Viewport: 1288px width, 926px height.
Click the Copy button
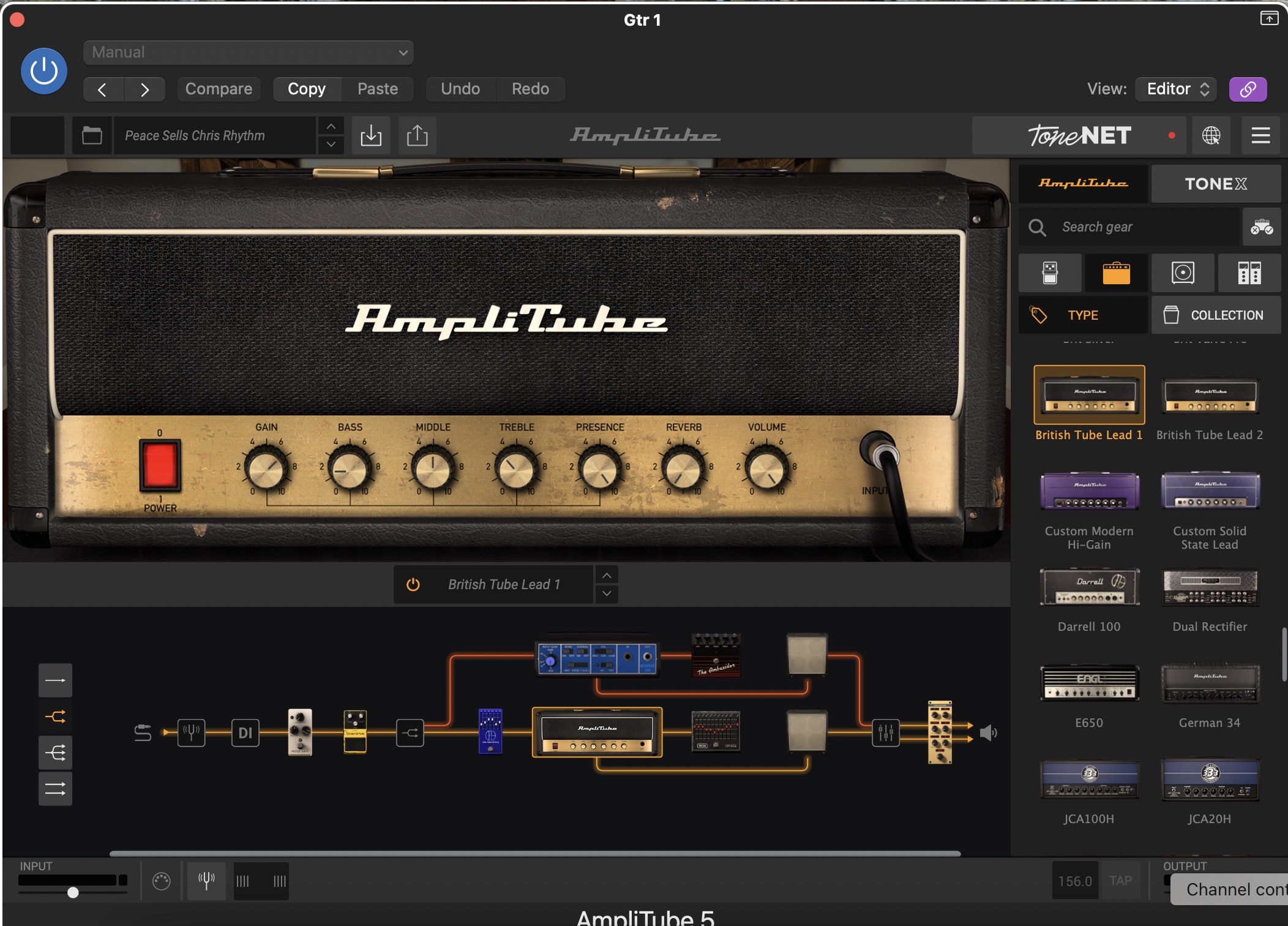(x=307, y=89)
